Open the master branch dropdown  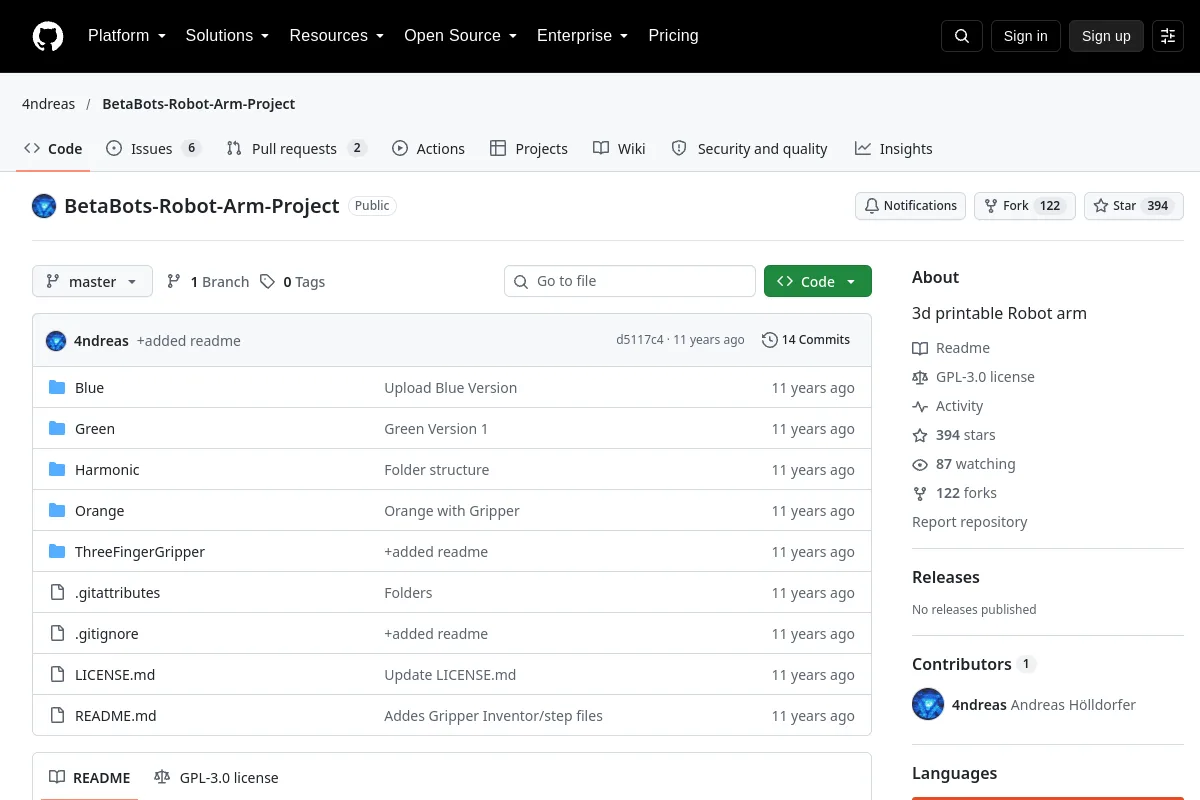pyautogui.click(x=92, y=282)
